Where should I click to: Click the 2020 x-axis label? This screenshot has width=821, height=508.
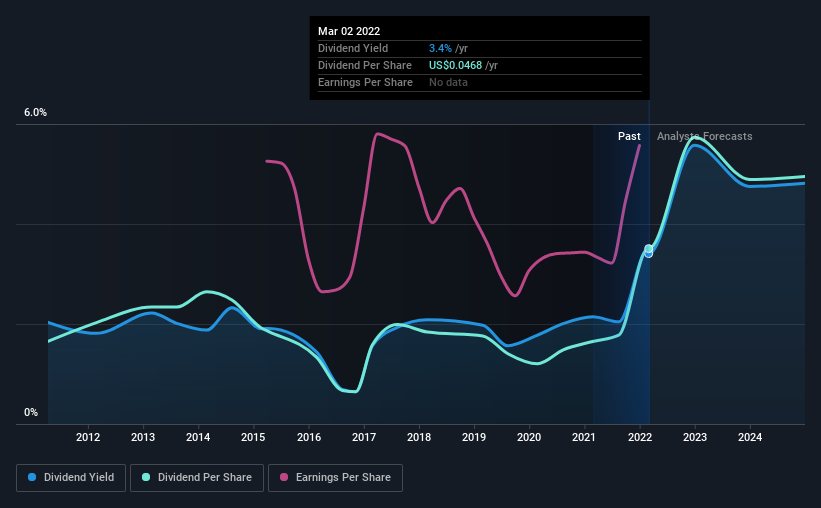click(x=529, y=437)
